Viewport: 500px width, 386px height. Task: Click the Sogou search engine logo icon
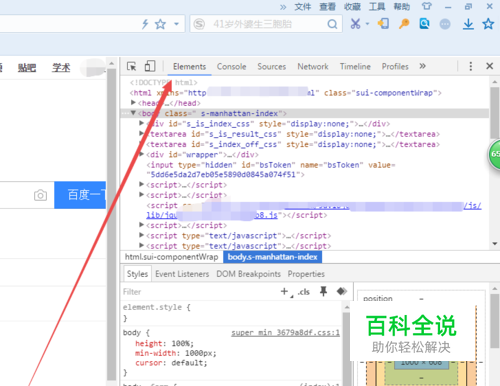click(199, 24)
